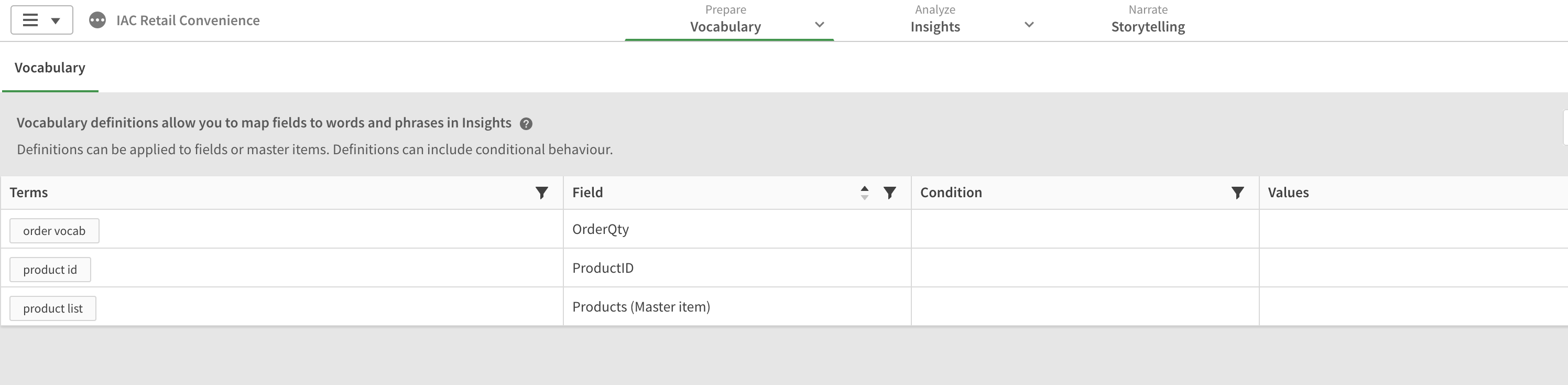Open the filter icon on the Terms column
Image resolution: width=1568 pixels, height=385 pixels.
point(541,192)
